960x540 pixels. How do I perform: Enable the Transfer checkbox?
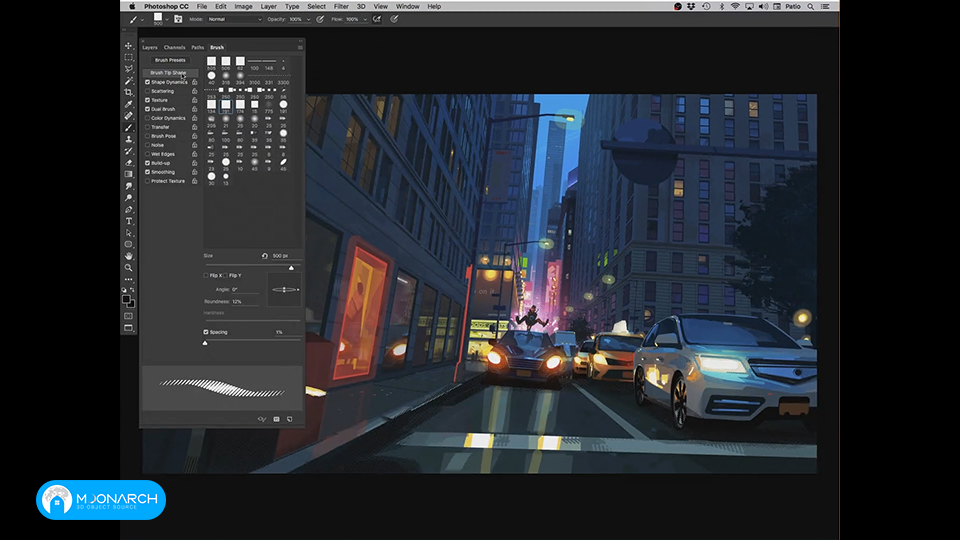pyautogui.click(x=148, y=127)
